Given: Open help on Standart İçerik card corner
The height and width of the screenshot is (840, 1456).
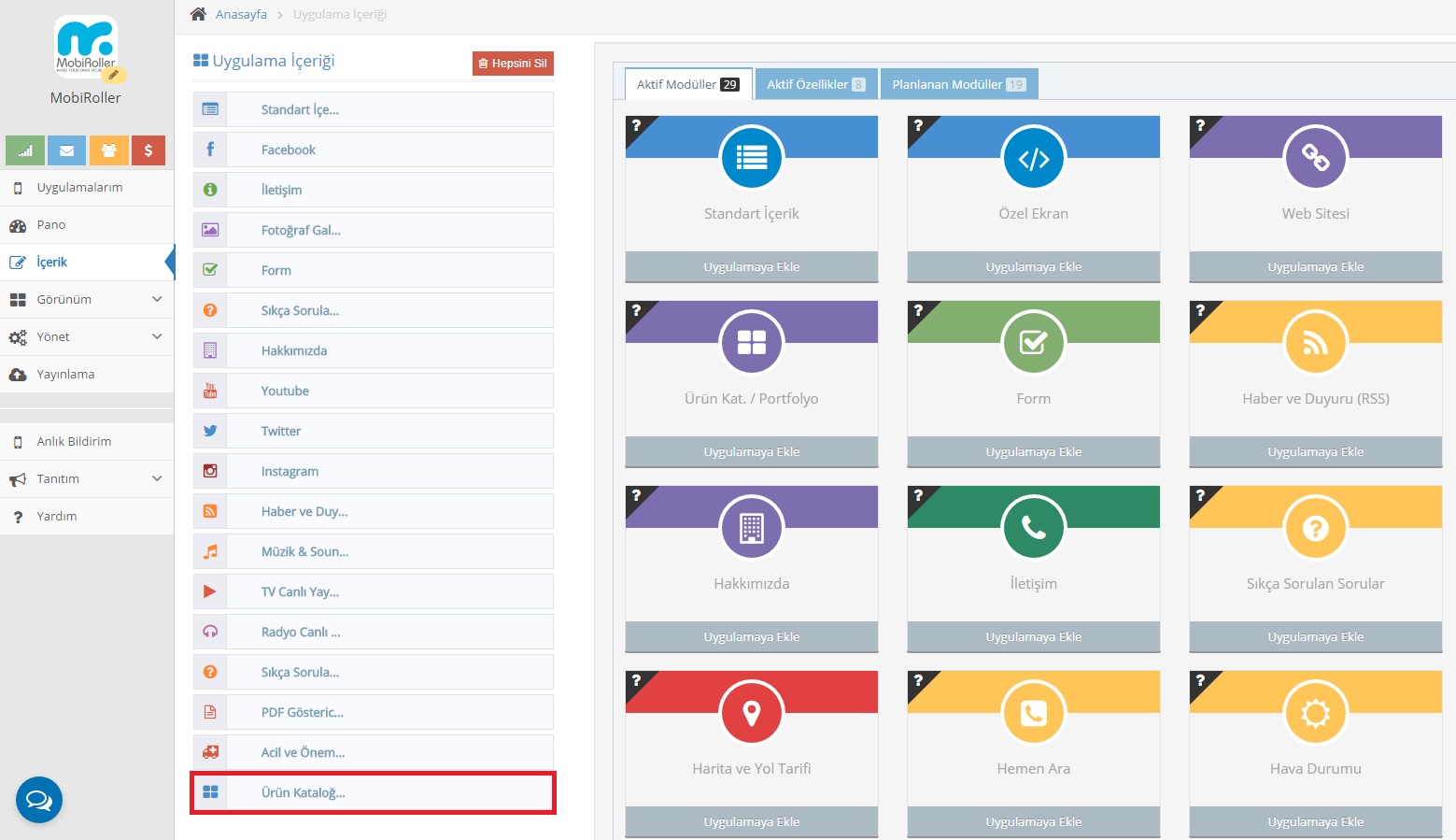Looking at the screenshot, I should pyautogui.click(x=636, y=125).
